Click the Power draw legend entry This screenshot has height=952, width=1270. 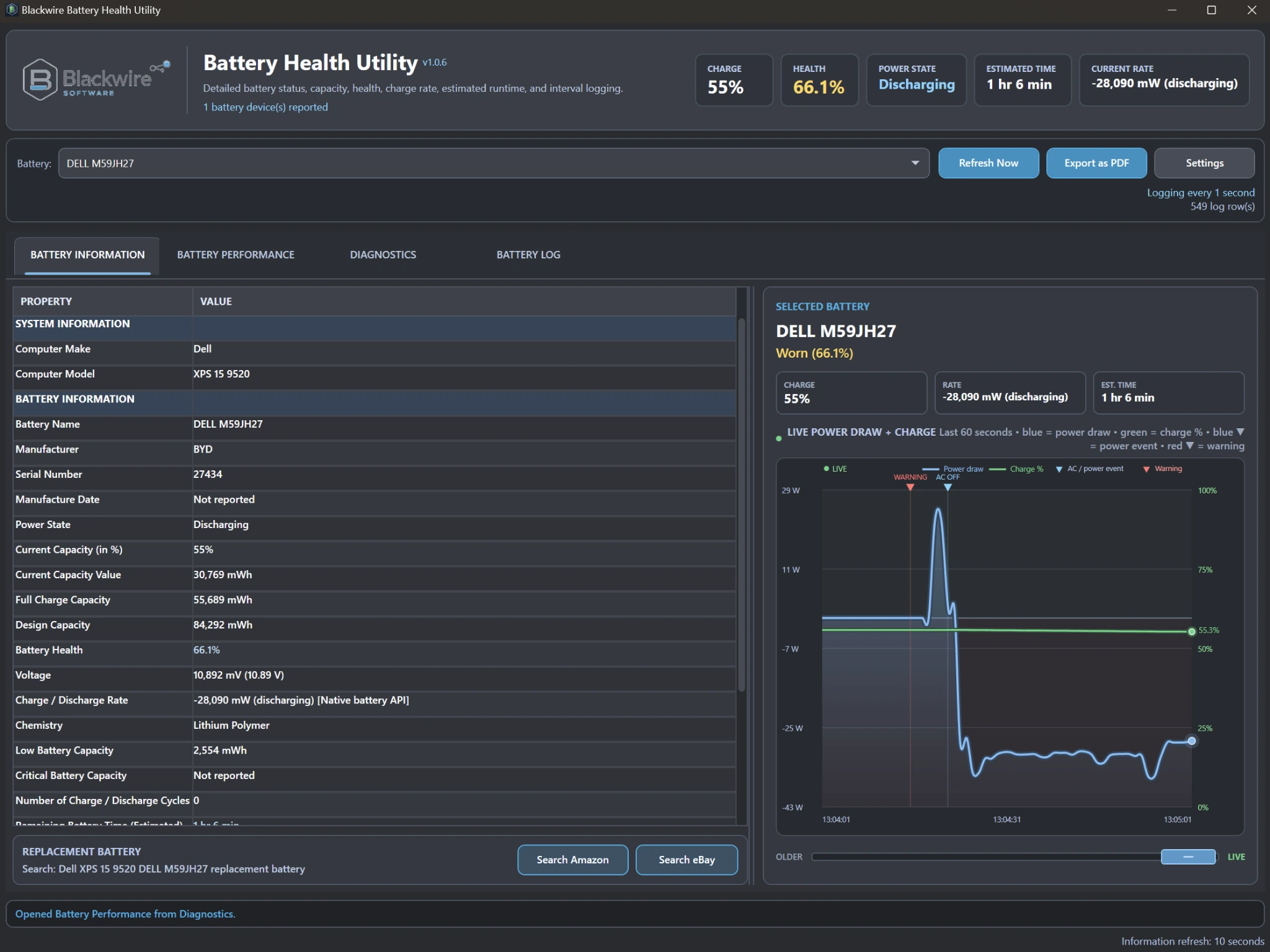pyautogui.click(x=953, y=469)
